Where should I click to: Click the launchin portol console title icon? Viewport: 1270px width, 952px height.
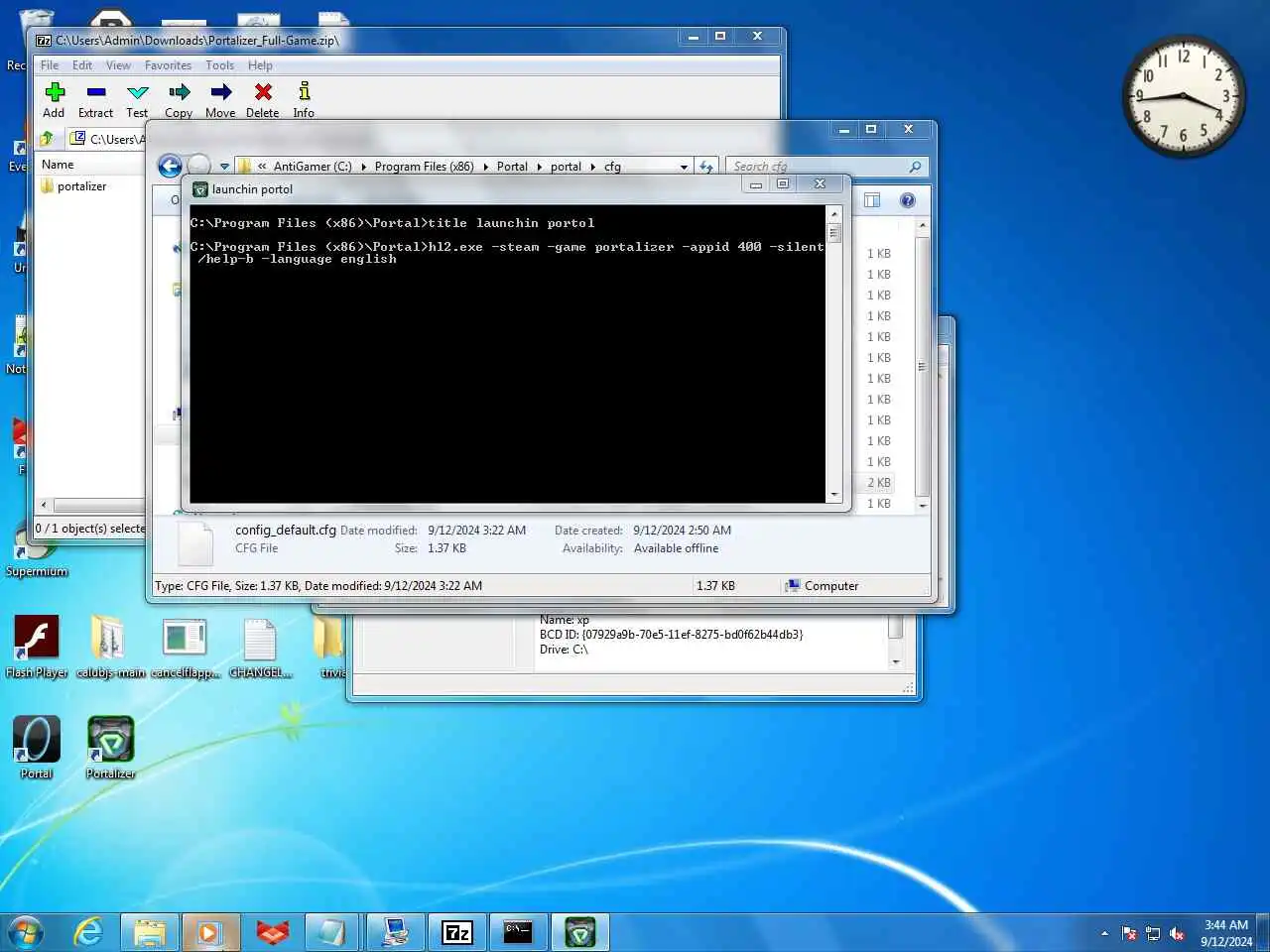coord(200,189)
